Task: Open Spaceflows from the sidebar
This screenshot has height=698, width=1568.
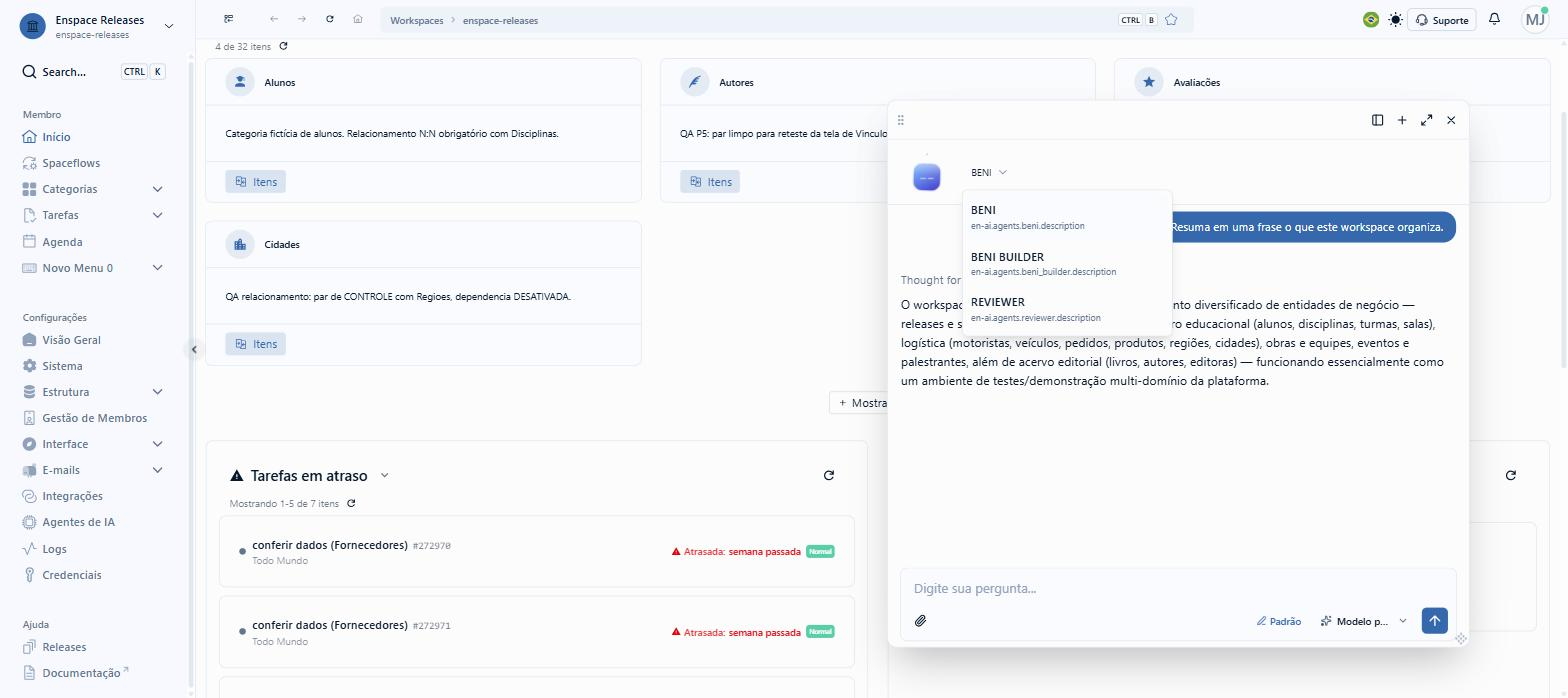Action: click(70, 163)
